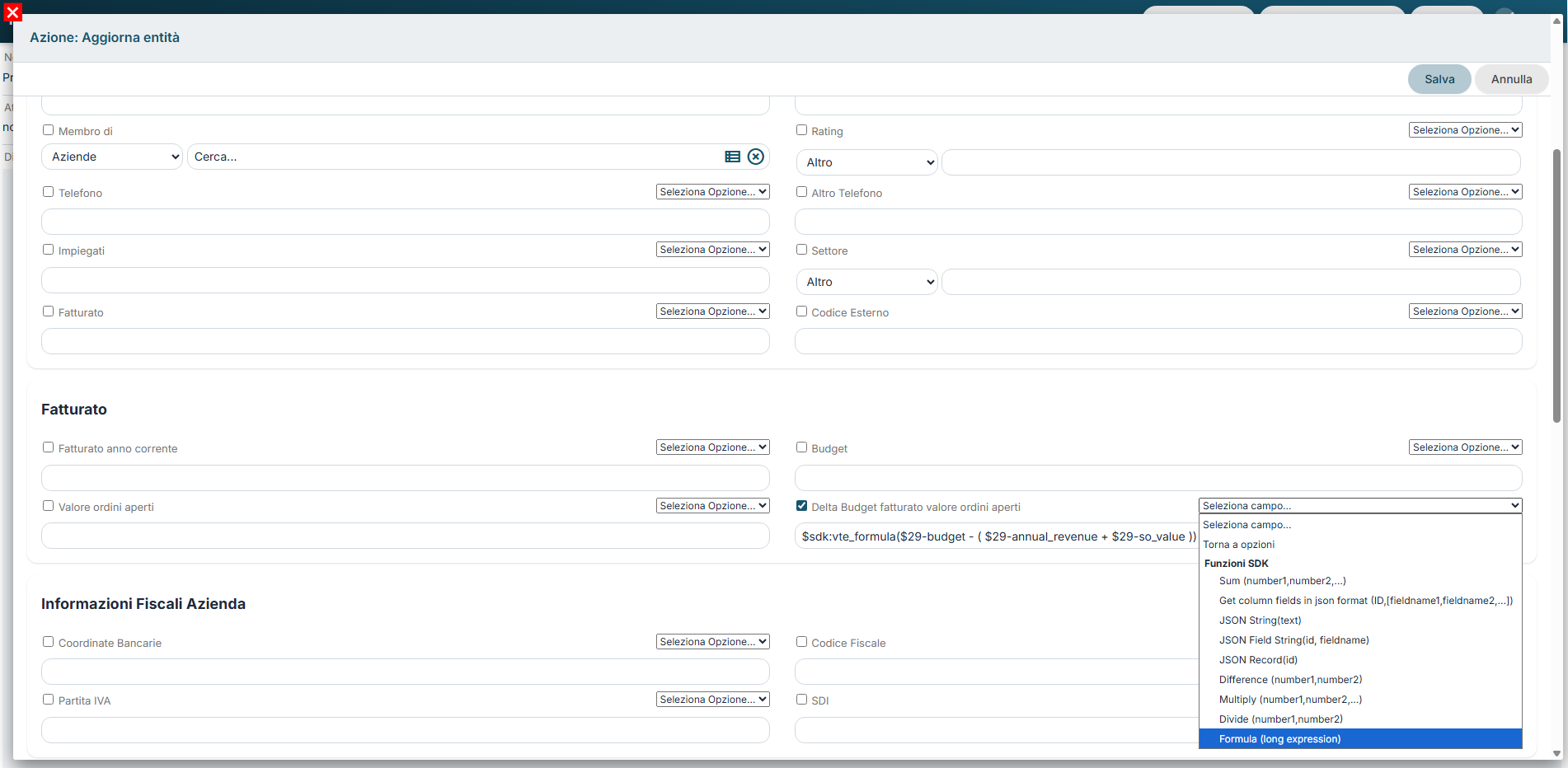Open Codice Esterno's Seleziona Opzione dropdown
This screenshot has height=768, width=1568.
[1465, 311]
